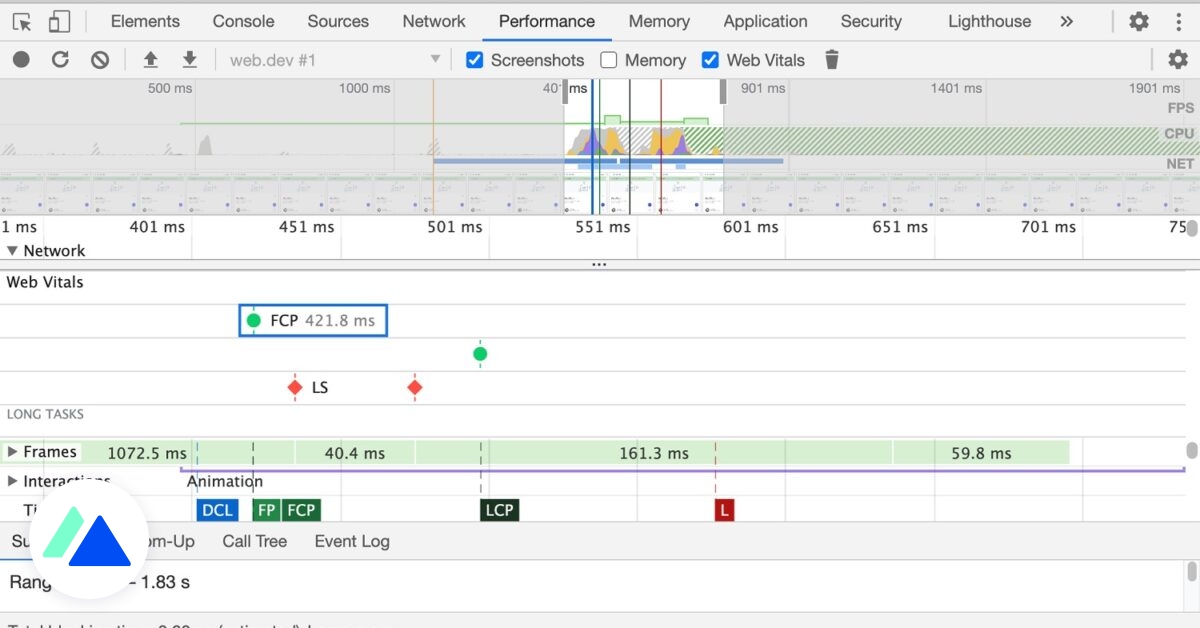Clear the current recording with the block icon
This screenshot has height=628, width=1200.
pyautogui.click(x=99, y=59)
